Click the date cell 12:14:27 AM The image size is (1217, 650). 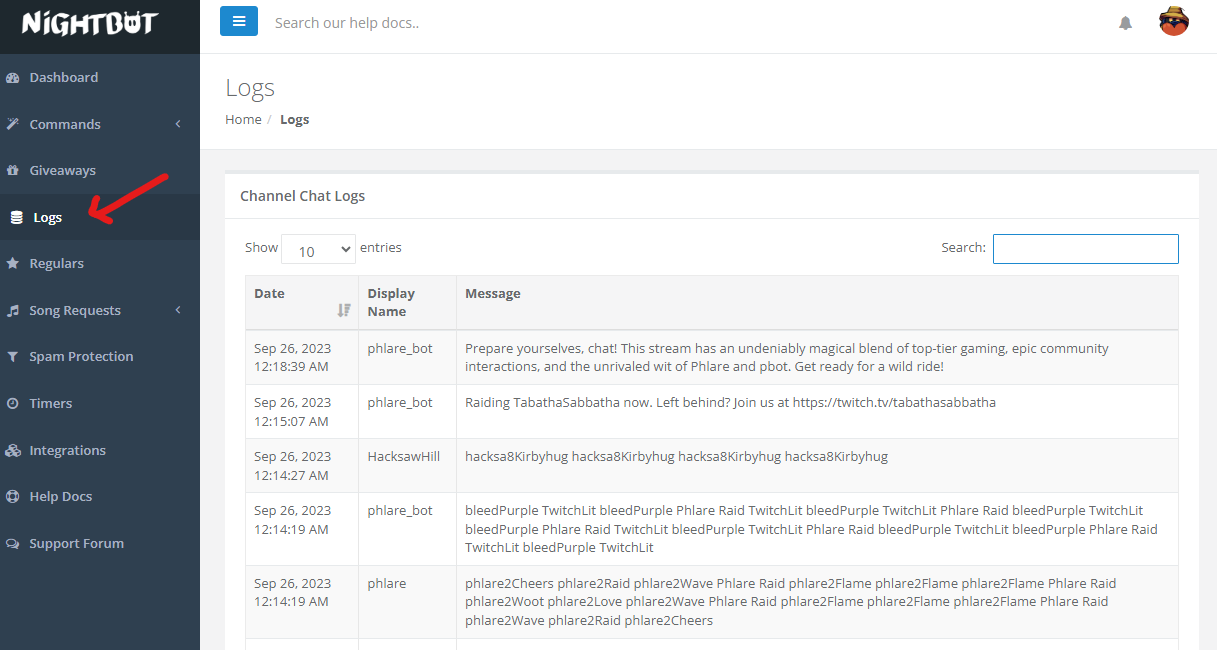coord(302,466)
